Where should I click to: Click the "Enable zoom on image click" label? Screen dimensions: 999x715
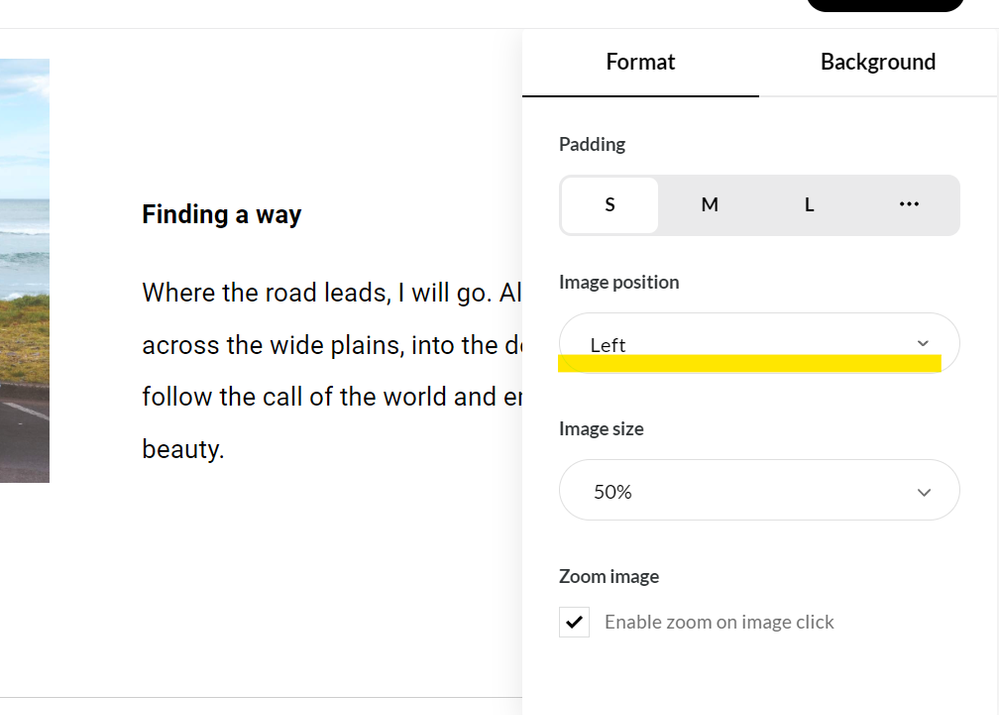point(719,622)
